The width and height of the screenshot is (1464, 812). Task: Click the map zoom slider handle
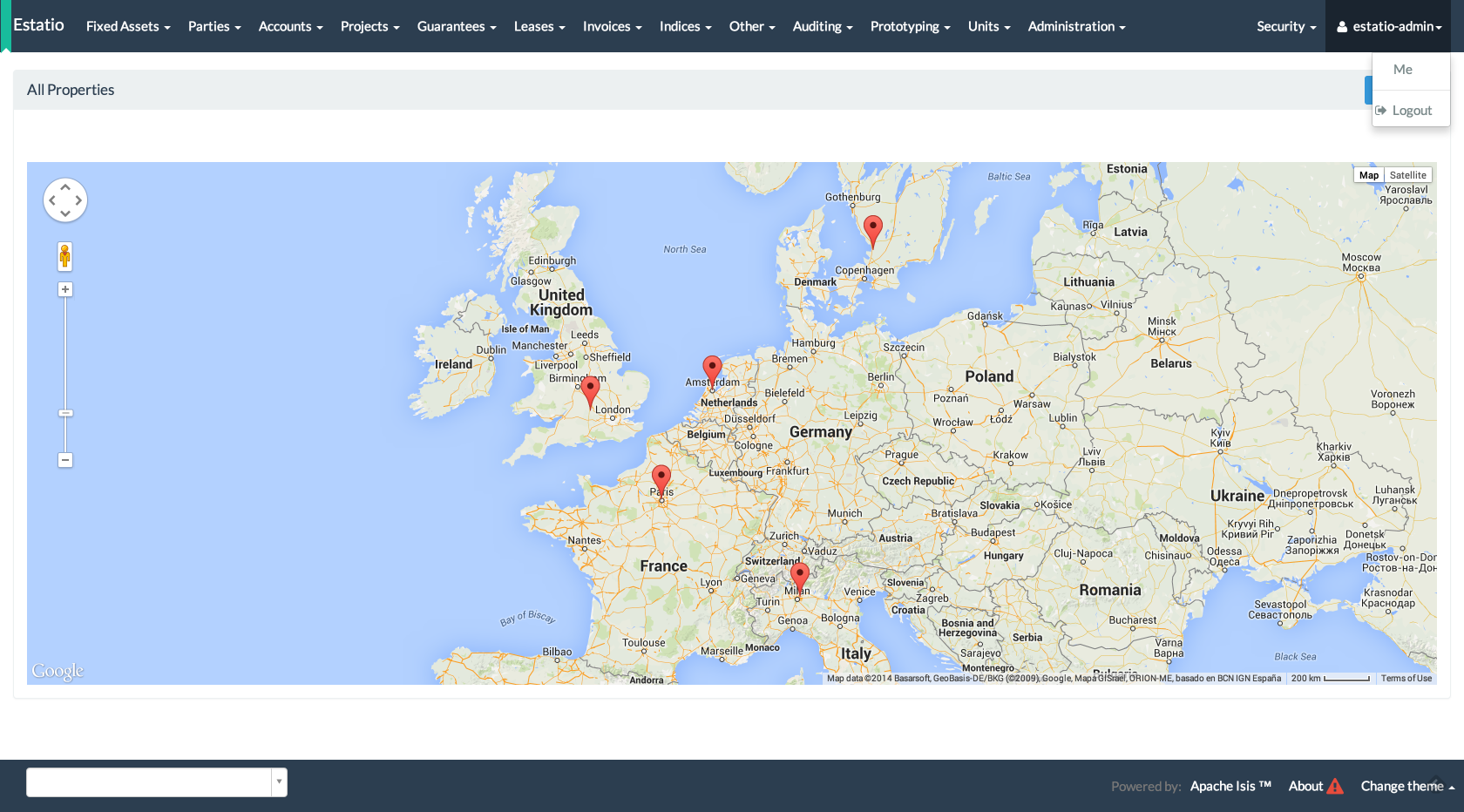point(65,413)
